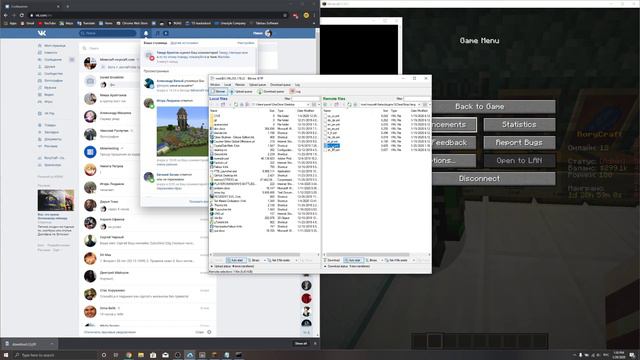
Task: Open Chrome from the Windows taskbar
Action: [x=129, y=355]
